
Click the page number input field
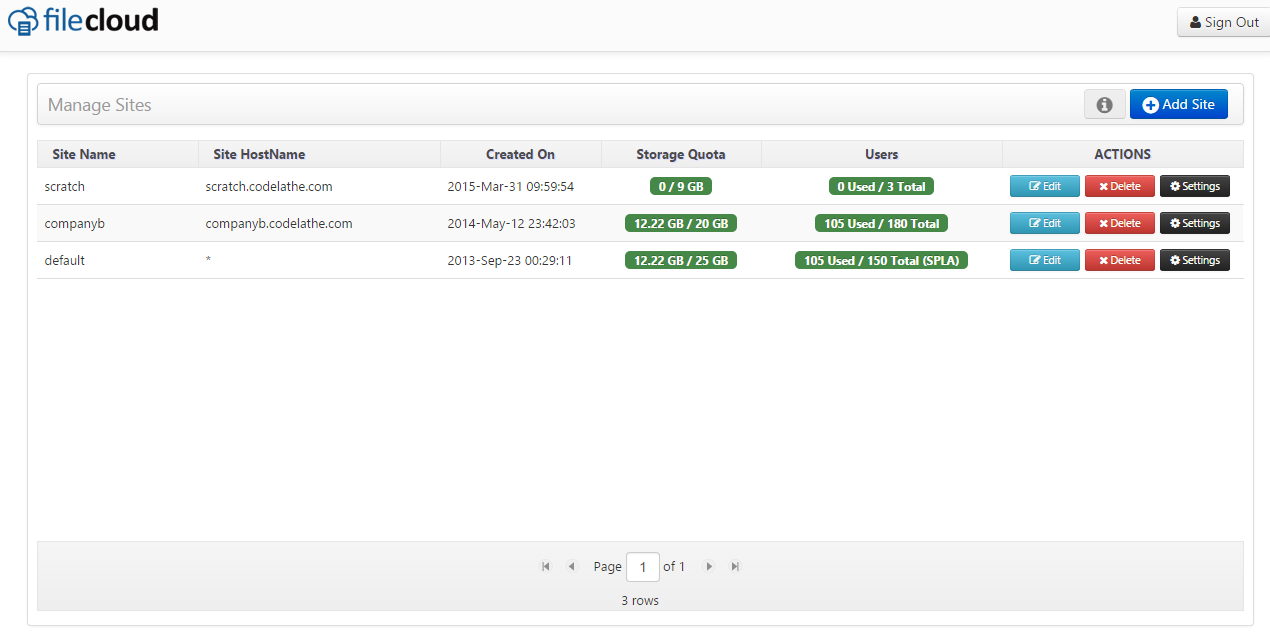coord(643,566)
